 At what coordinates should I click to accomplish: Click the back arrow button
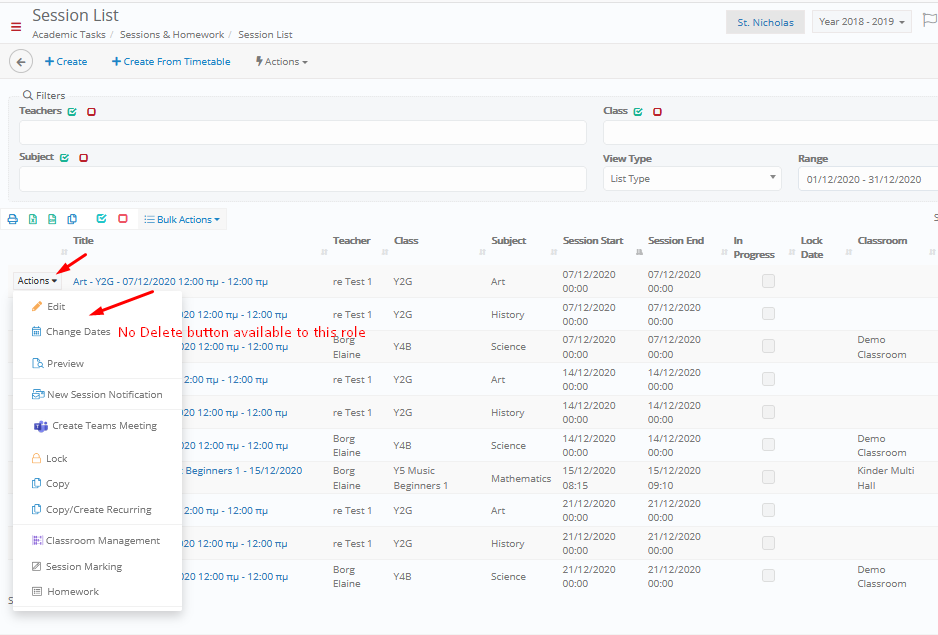tap(21, 62)
